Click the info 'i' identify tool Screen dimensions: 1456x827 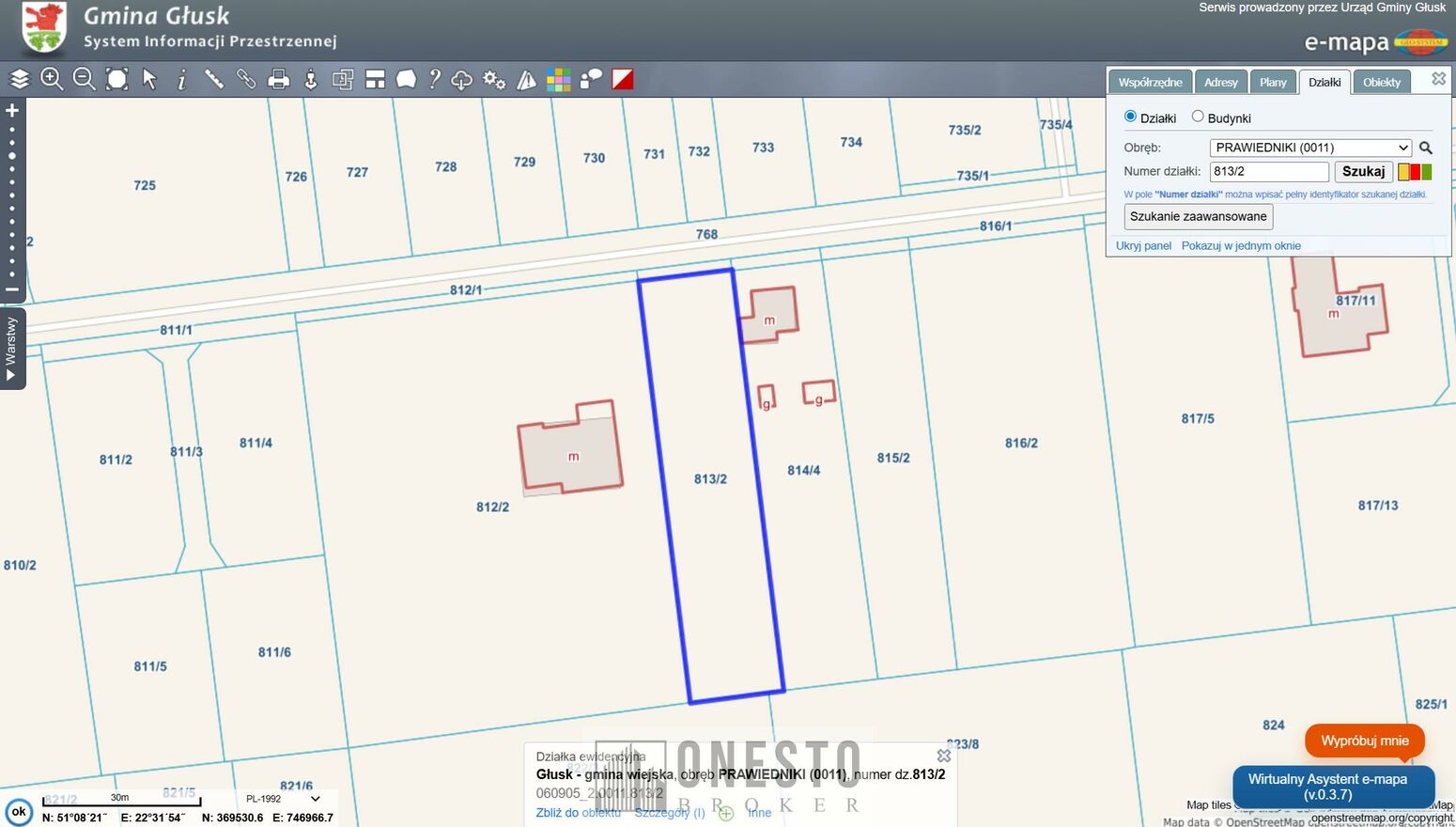(x=181, y=80)
